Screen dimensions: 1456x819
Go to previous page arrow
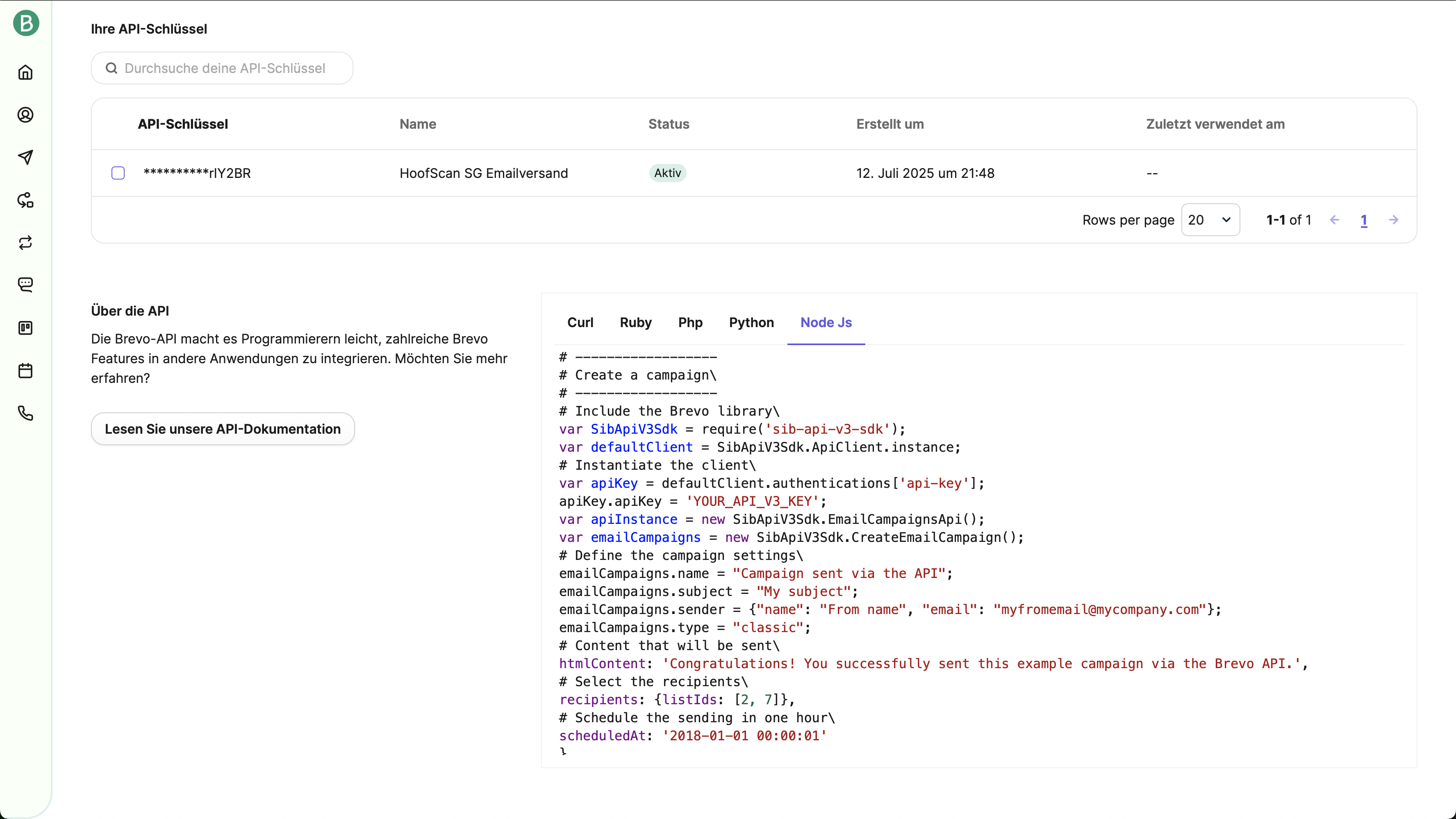pyautogui.click(x=1335, y=220)
